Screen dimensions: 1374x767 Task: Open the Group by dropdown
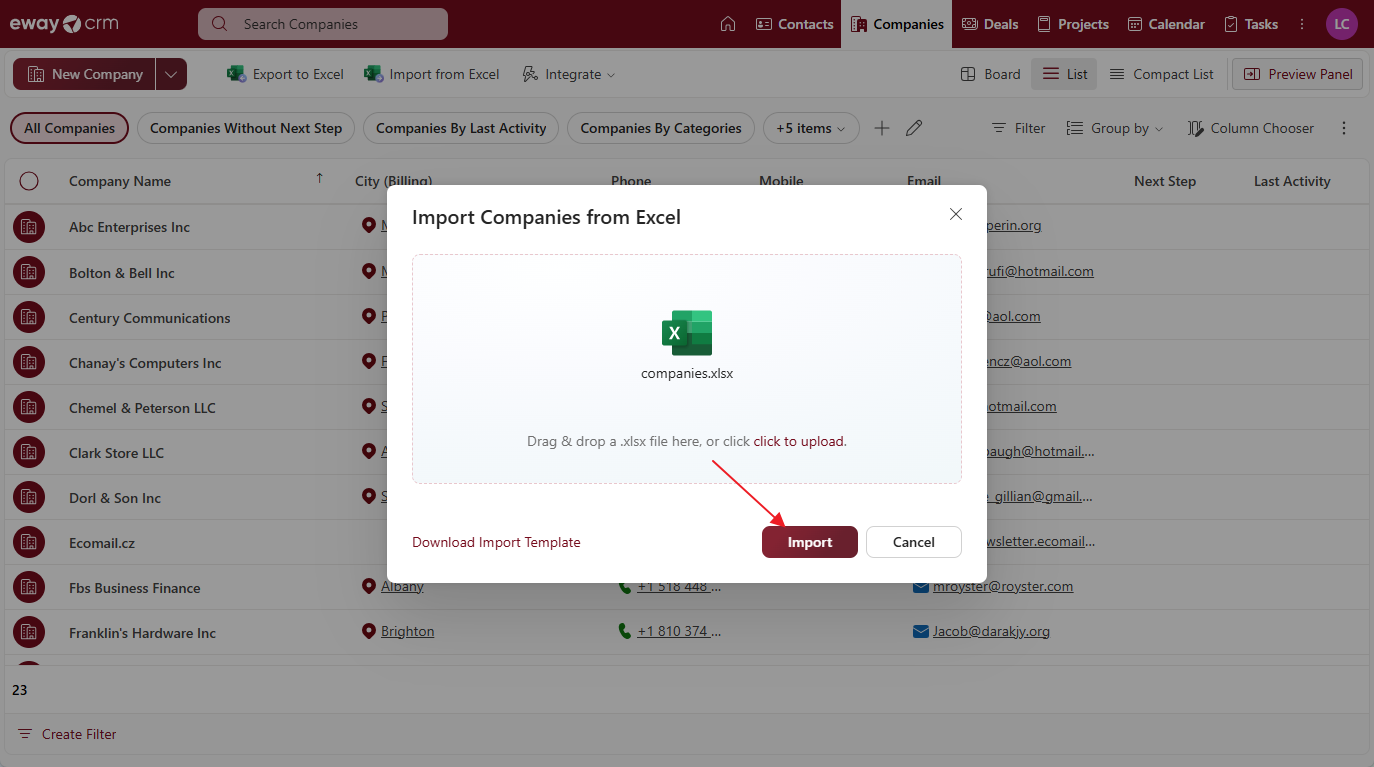coord(1115,128)
